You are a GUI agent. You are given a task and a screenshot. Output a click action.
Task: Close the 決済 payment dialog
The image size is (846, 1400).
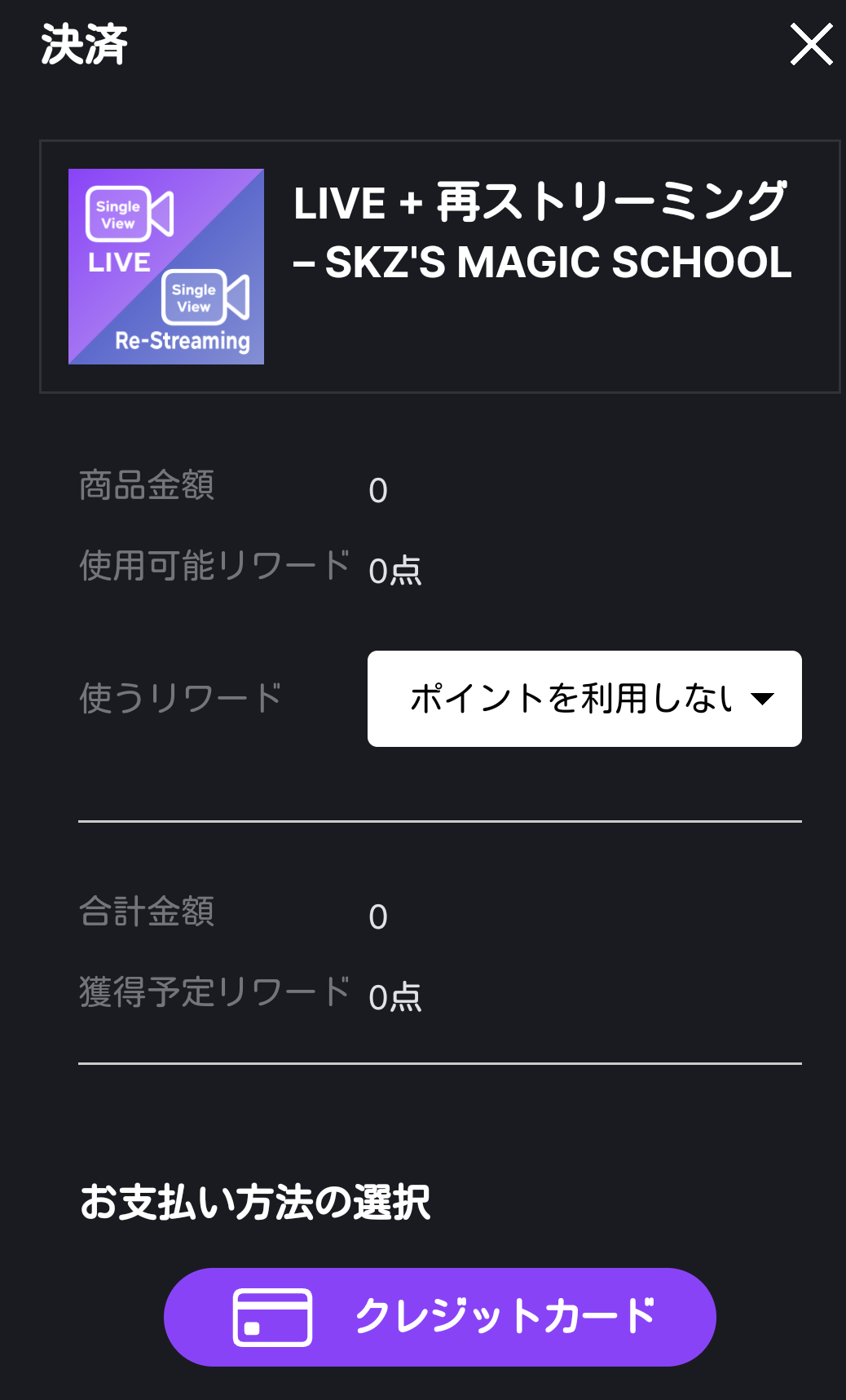(x=811, y=44)
